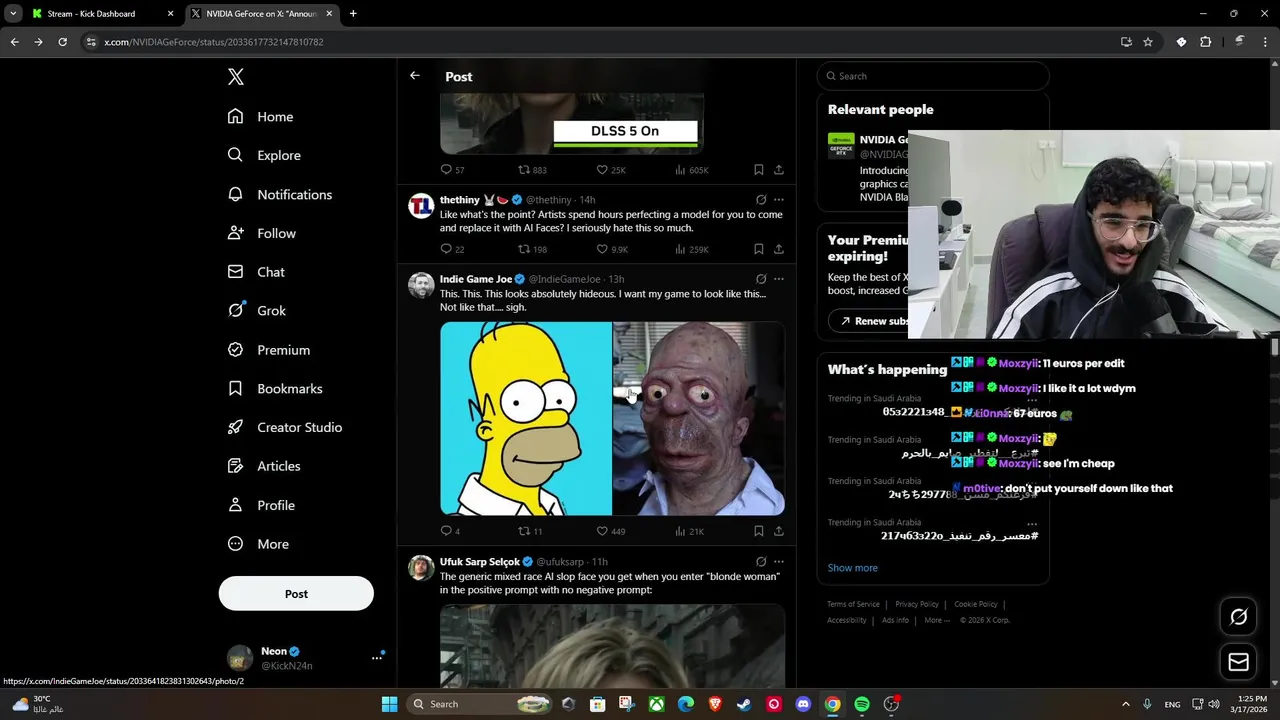The width and height of the screenshot is (1280, 720).
Task: Open thethiny's profile avatar
Action: 421,206
